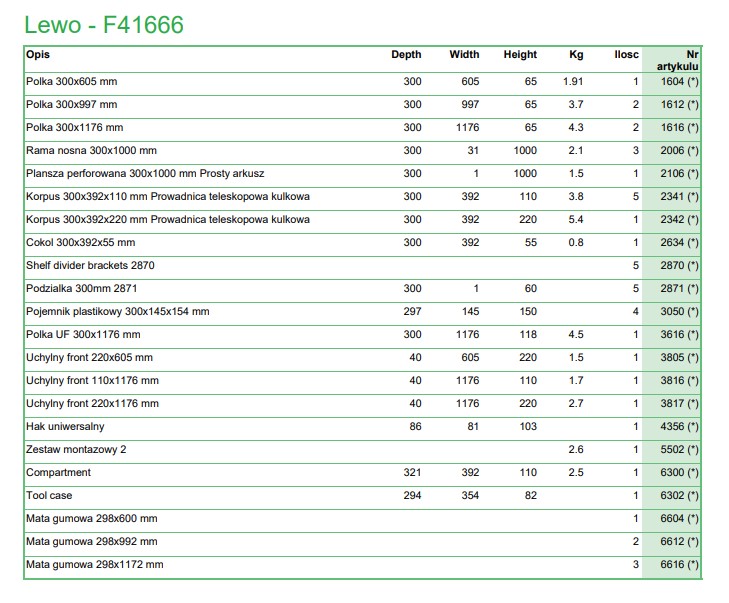Image resolution: width=729 pixels, height=603 pixels.
Task: Click article number '2341 (*)'
Action: click(x=680, y=197)
